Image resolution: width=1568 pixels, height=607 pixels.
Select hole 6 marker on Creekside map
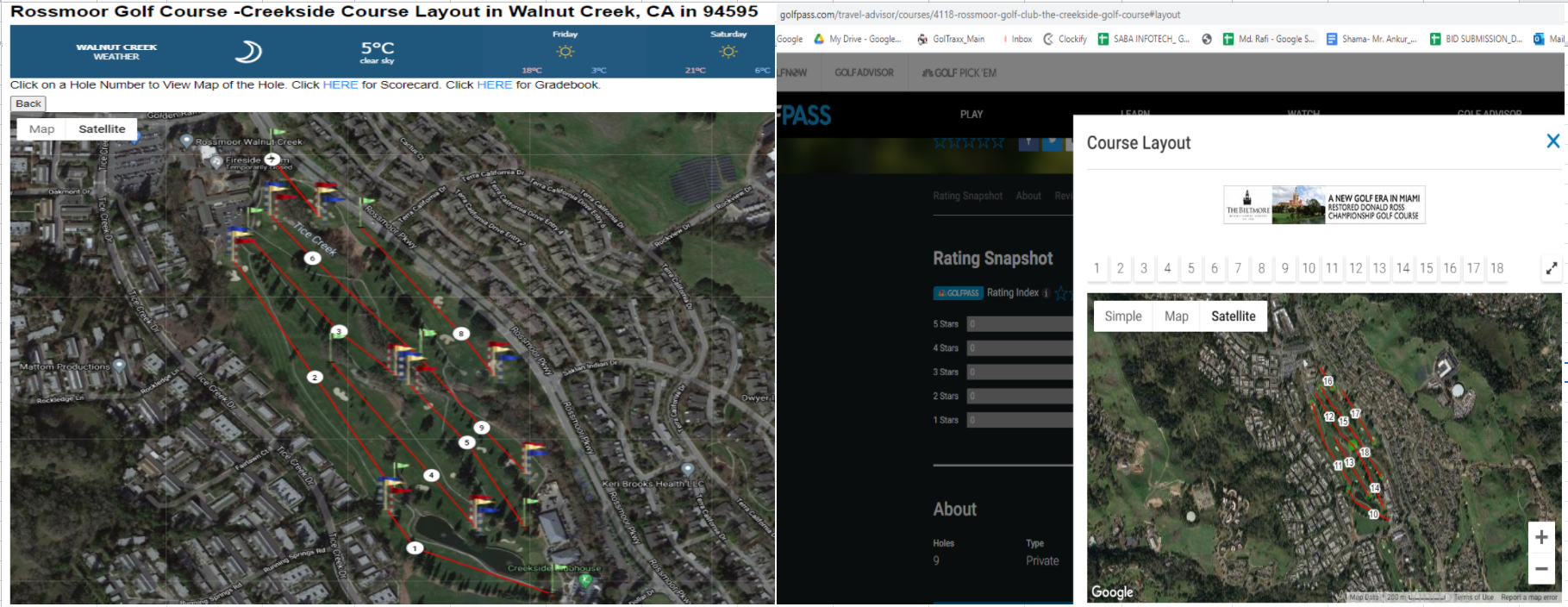[x=312, y=258]
